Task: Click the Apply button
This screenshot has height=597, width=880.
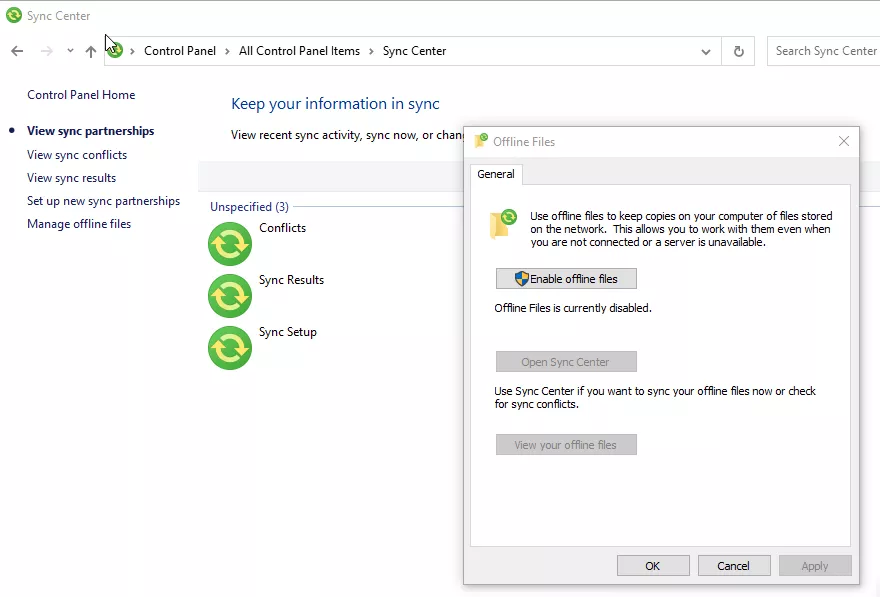Action: (x=815, y=566)
